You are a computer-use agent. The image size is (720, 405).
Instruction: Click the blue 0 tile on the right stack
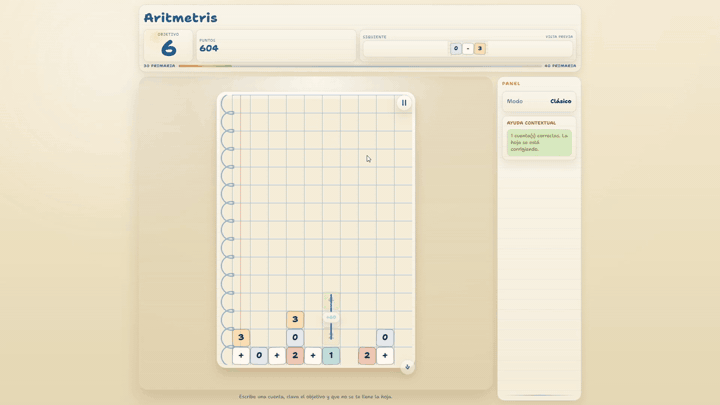click(x=385, y=337)
